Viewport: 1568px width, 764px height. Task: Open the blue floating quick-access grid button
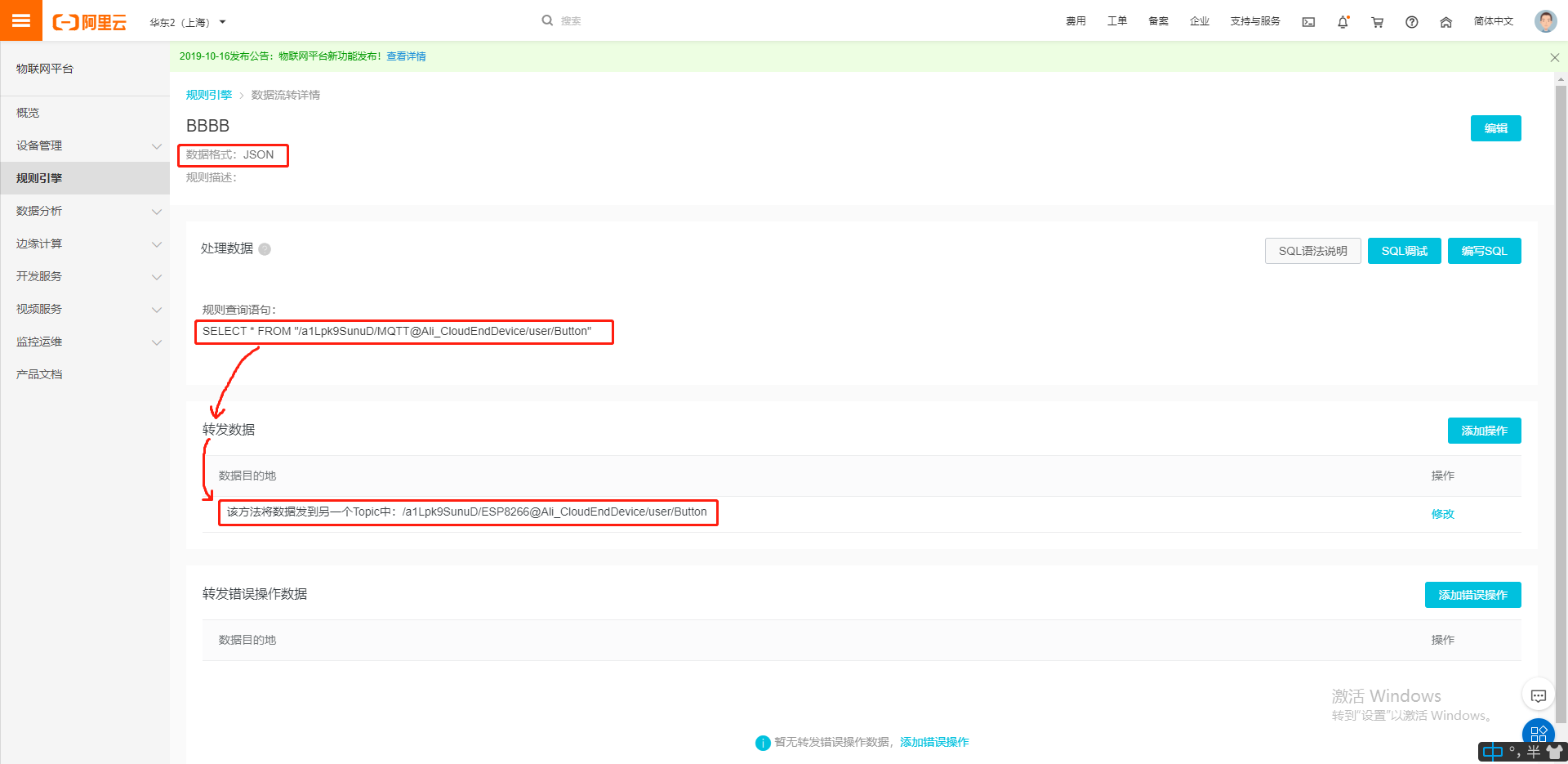tap(1539, 733)
